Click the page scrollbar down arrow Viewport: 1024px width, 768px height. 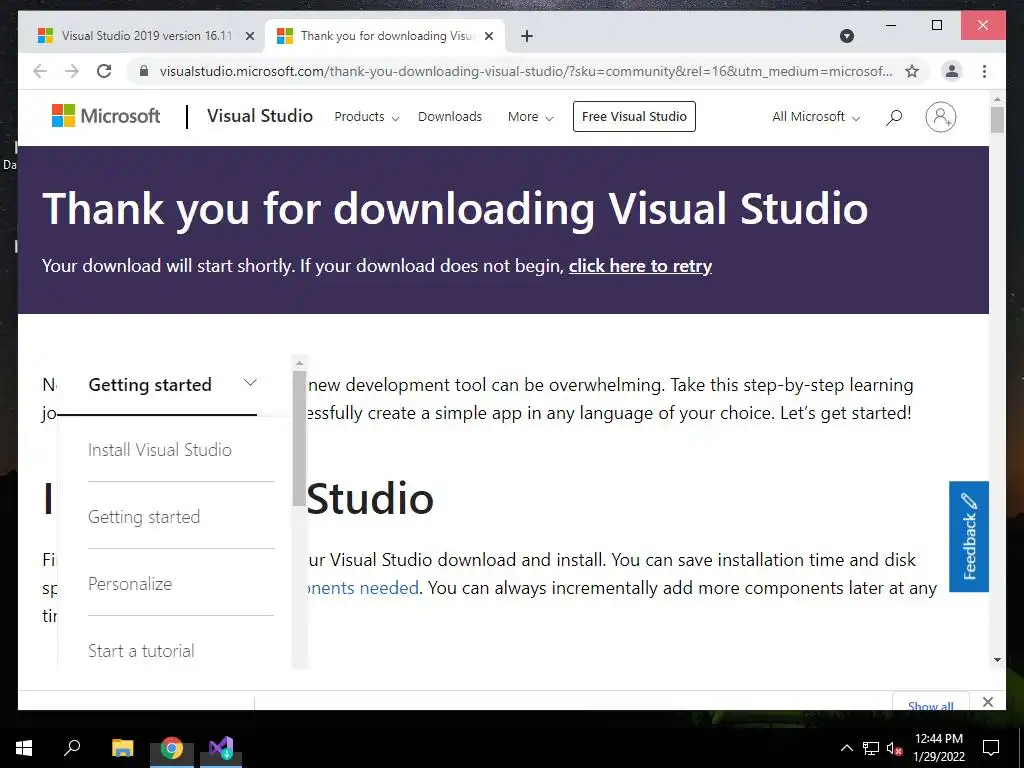point(997,660)
